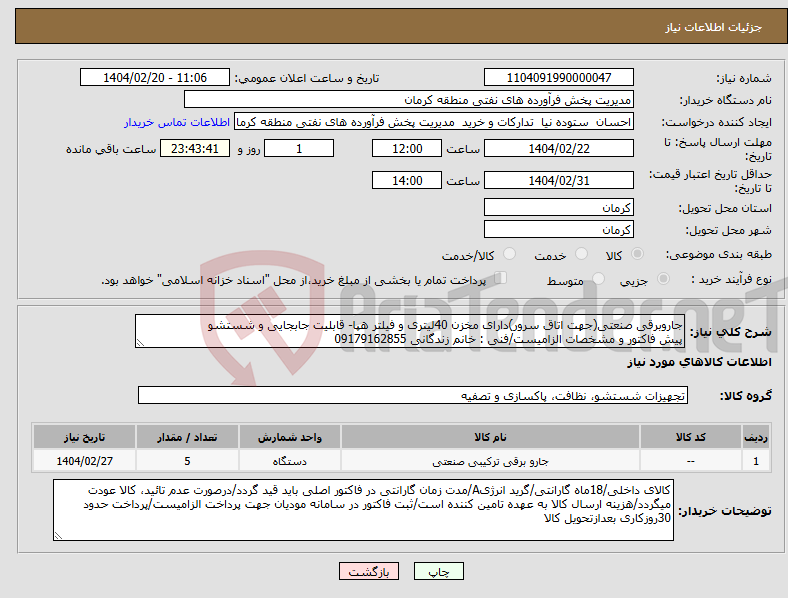The height and width of the screenshot is (598, 788).
Task: Click the response deadline date 1404/02/22
Action: pos(558,148)
